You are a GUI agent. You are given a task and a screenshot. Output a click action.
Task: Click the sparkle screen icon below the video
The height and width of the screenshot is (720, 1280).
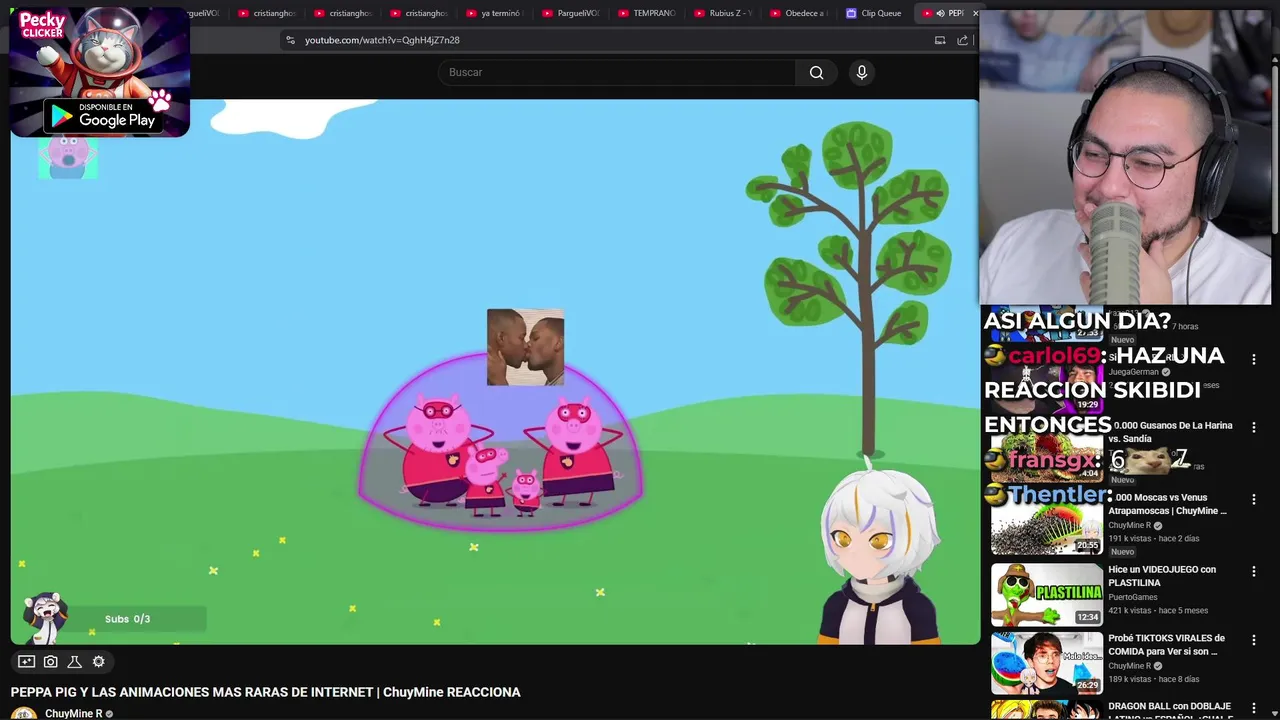[26, 661]
